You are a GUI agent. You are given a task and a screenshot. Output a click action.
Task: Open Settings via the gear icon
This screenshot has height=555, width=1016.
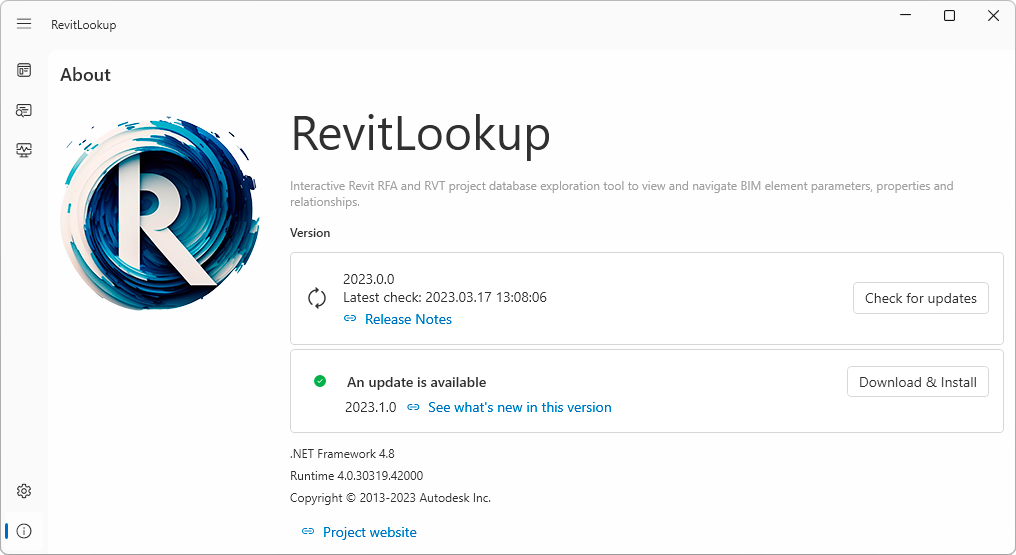pos(24,491)
